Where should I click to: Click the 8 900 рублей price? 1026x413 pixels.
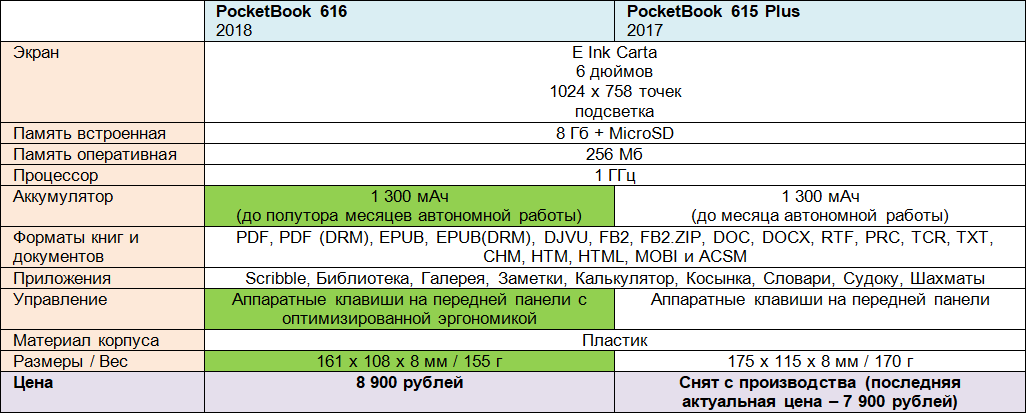click(410, 391)
